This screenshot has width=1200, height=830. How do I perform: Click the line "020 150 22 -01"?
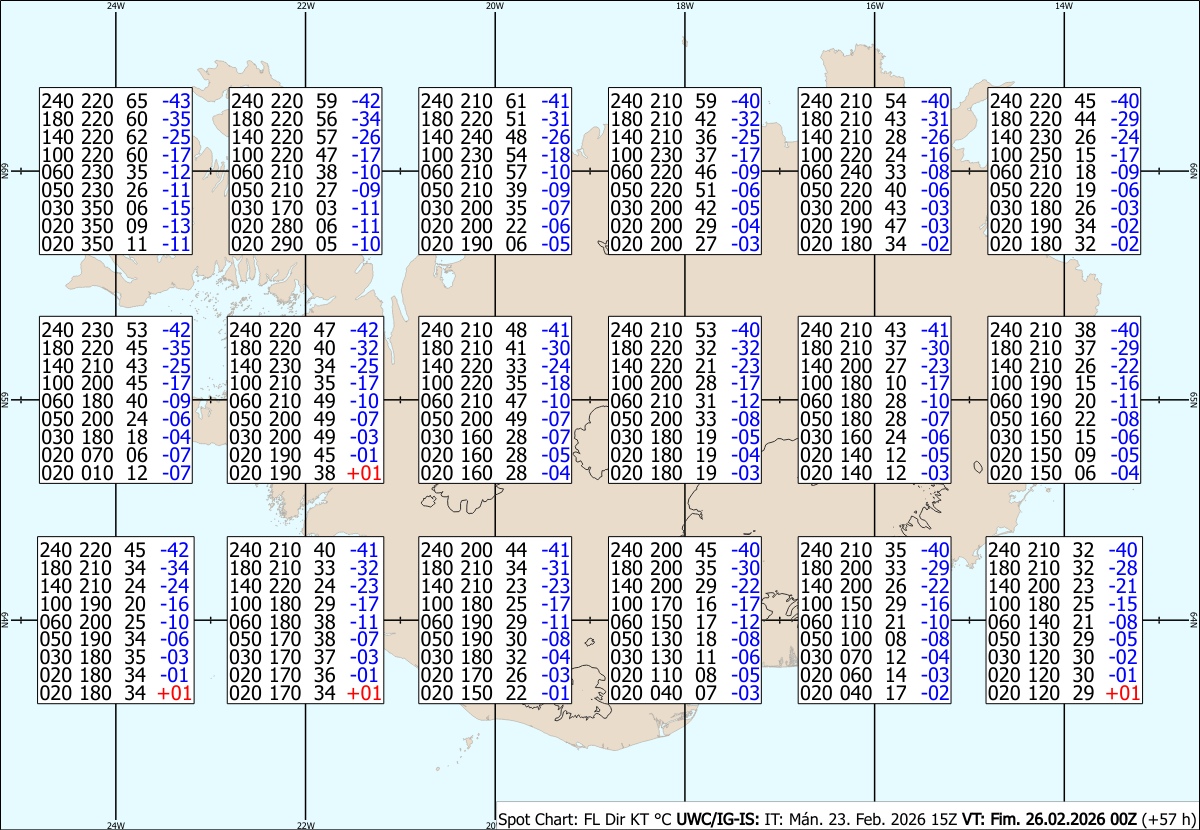click(496, 692)
